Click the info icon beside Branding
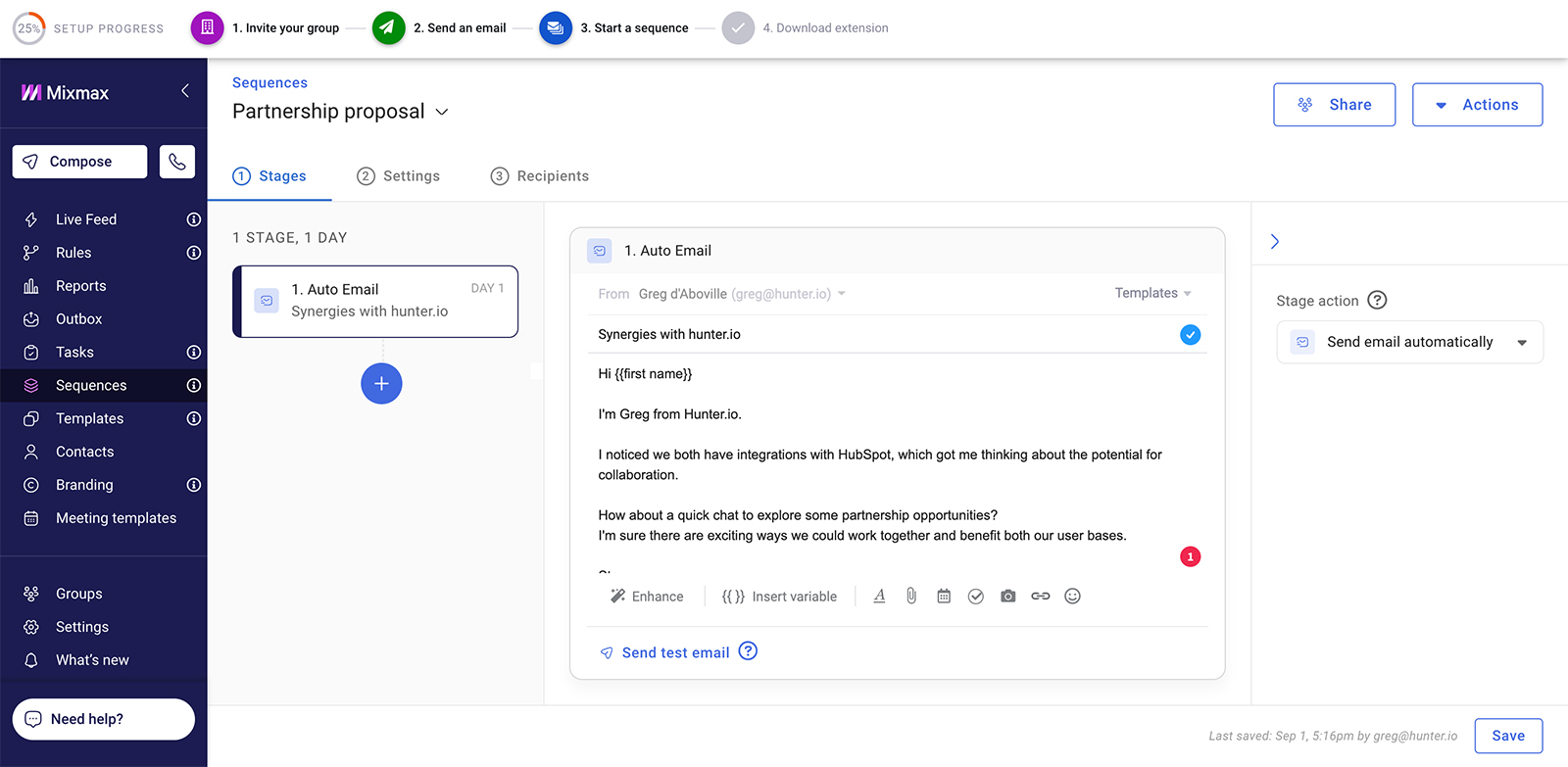The height and width of the screenshot is (767, 1568). 194,485
